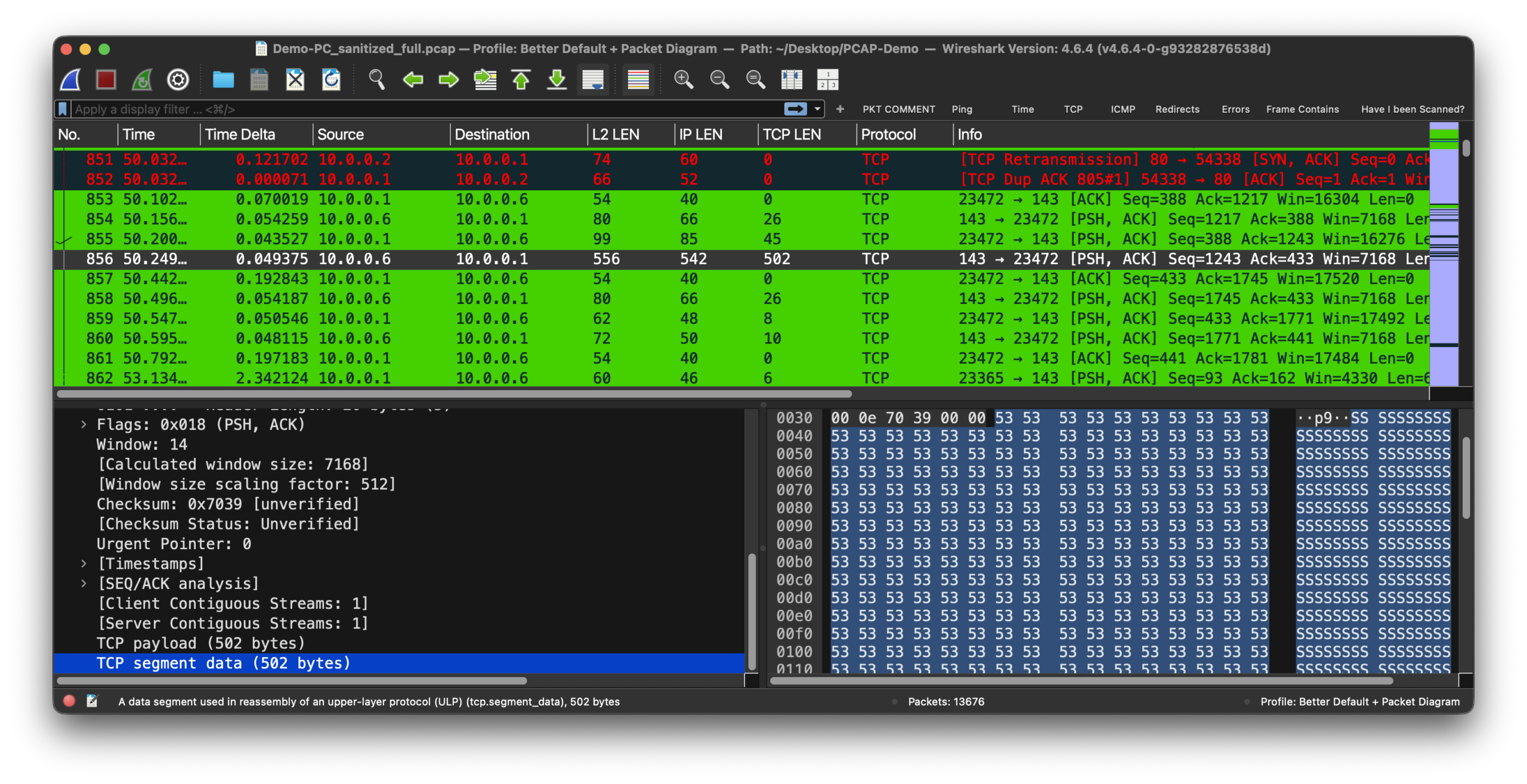Click the Frame Contains filter button

point(1302,109)
